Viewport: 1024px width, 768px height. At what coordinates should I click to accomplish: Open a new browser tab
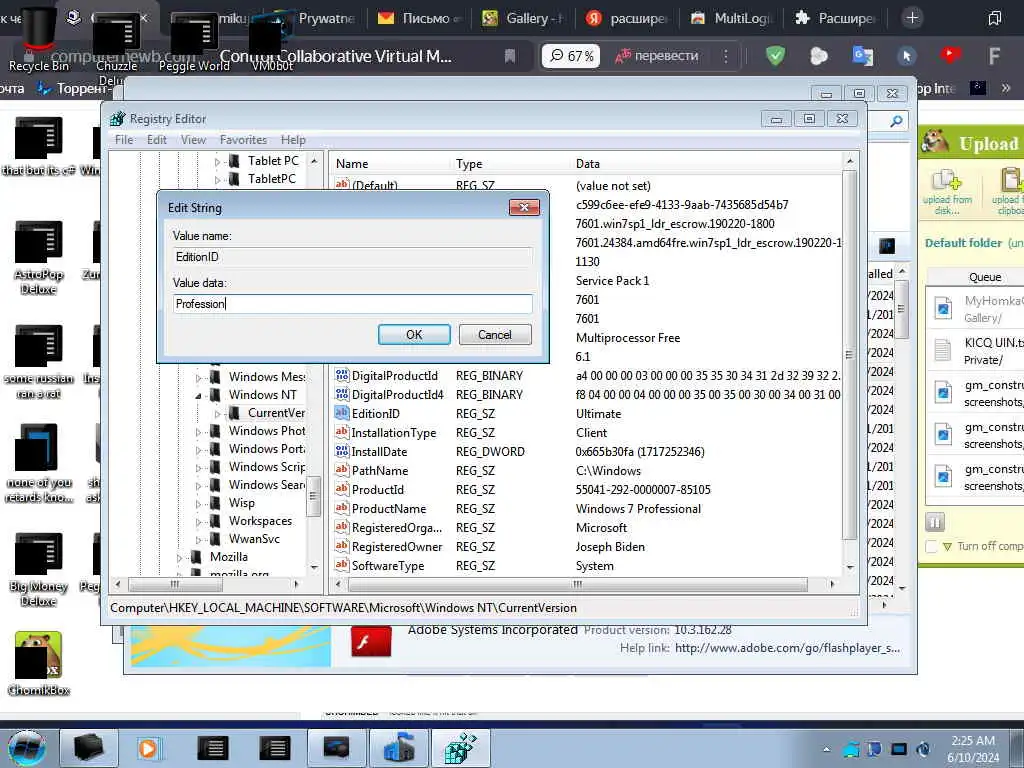click(x=912, y=18)
